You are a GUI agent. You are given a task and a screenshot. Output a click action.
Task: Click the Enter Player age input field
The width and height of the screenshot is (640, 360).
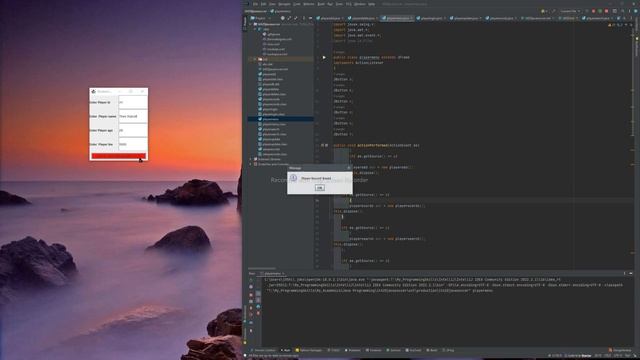133,130
